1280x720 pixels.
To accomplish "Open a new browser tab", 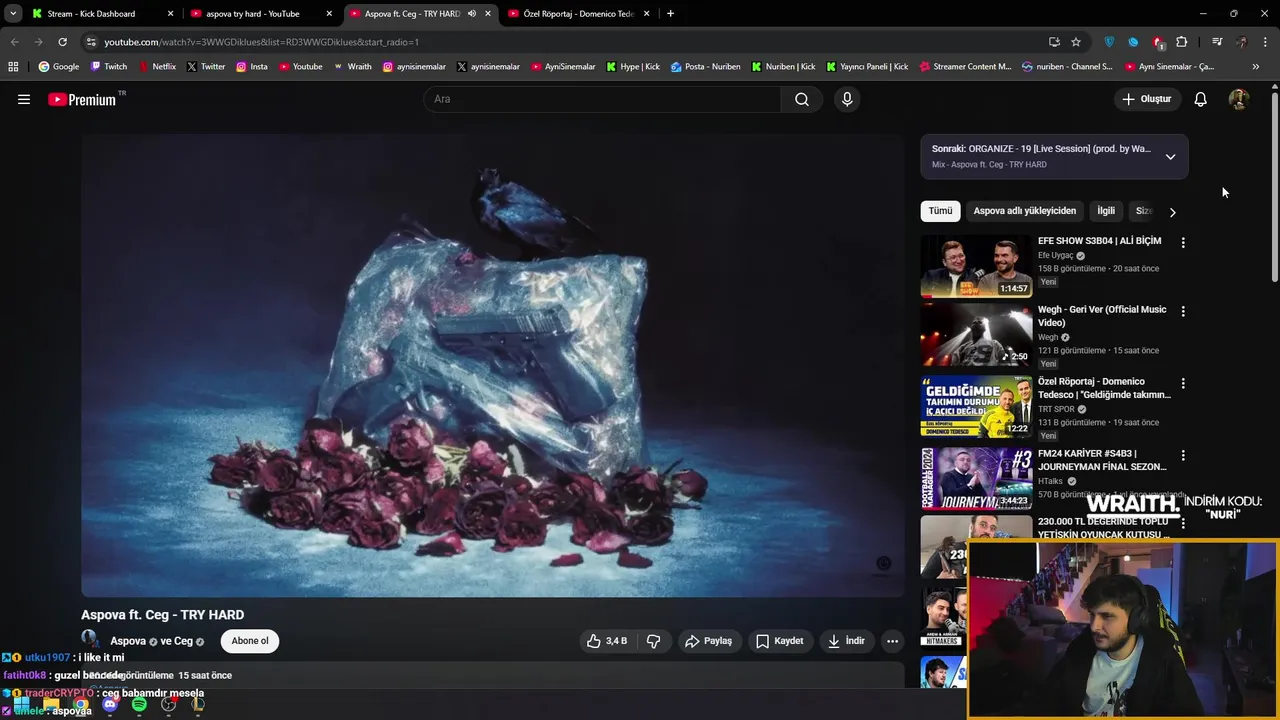I will pos(670,14).
